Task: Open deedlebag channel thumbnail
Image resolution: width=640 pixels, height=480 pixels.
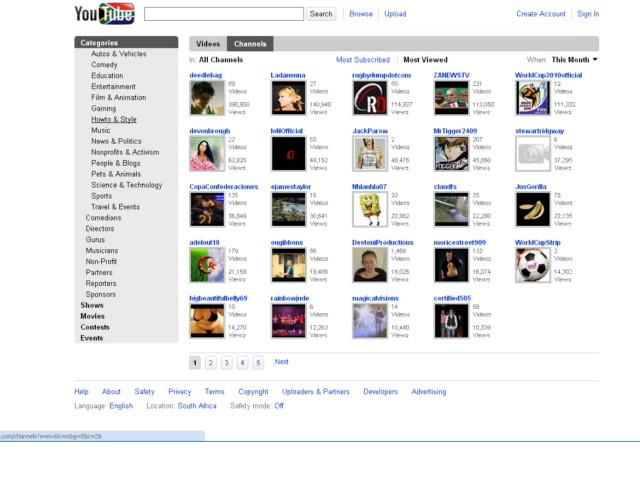Action: pos(207,98)
